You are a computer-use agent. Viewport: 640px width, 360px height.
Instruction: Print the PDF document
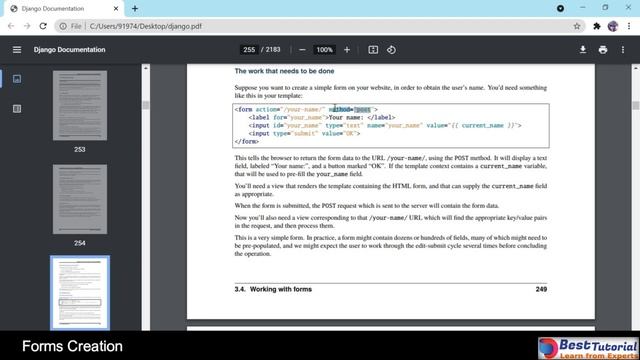point(603,50)
